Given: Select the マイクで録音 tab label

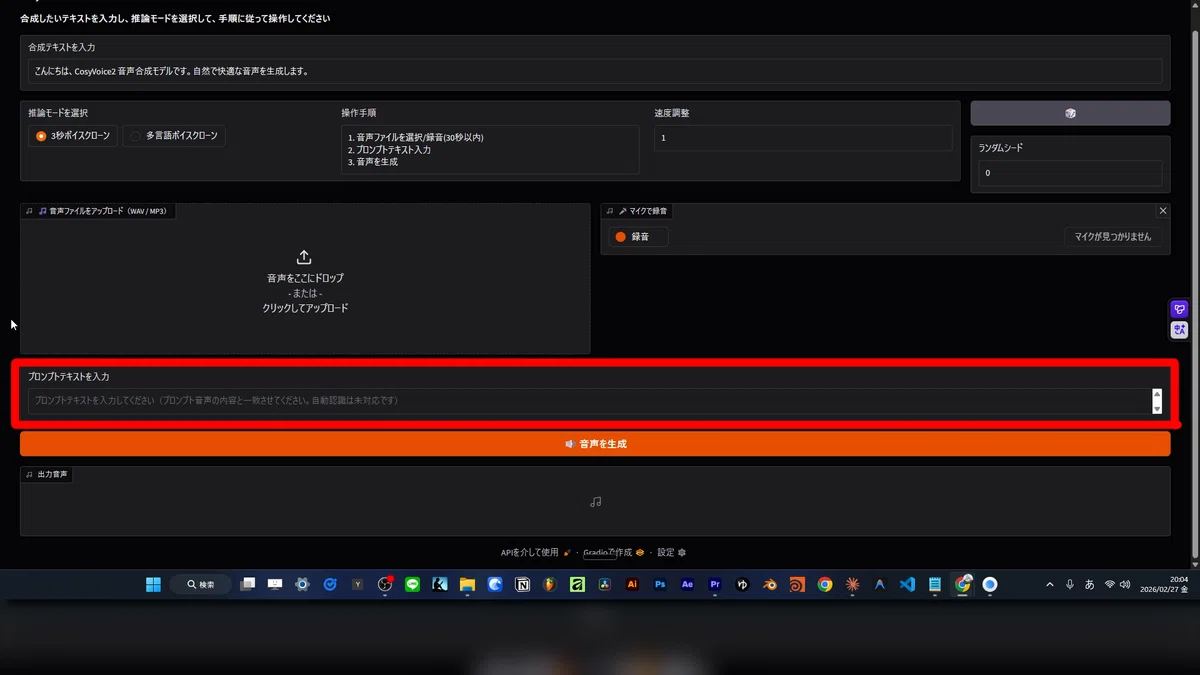Looking at the screenshot, I should click(x=636, y=211).
